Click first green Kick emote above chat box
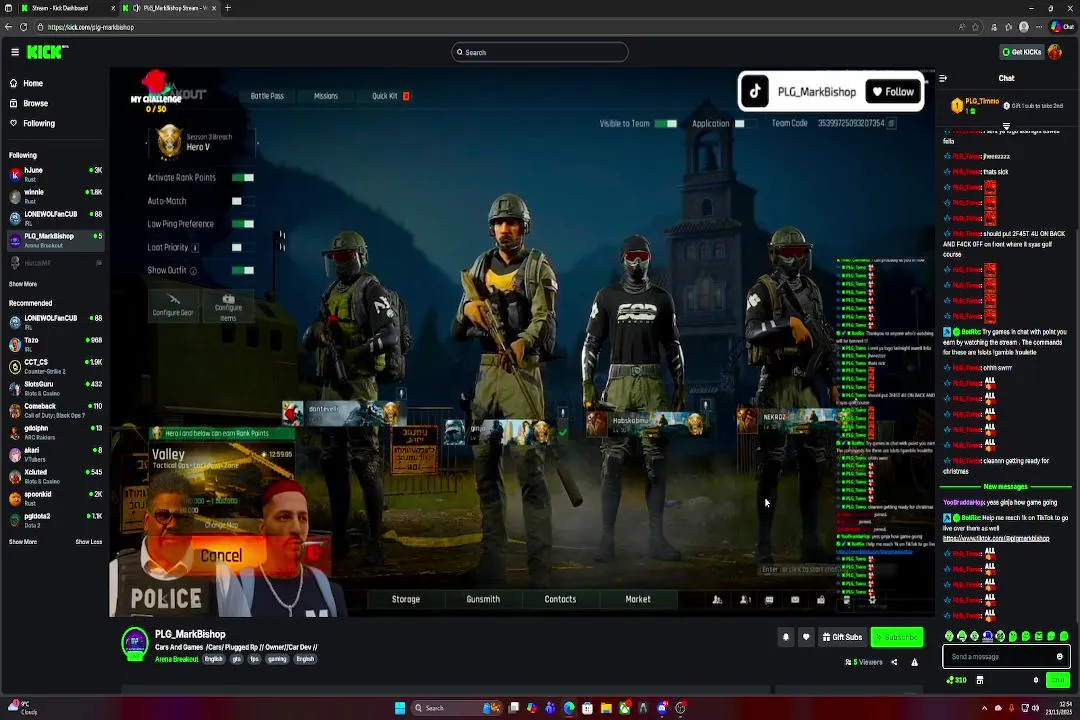Viewport: 1080px width, 720px height. click(x=949, y=636)
